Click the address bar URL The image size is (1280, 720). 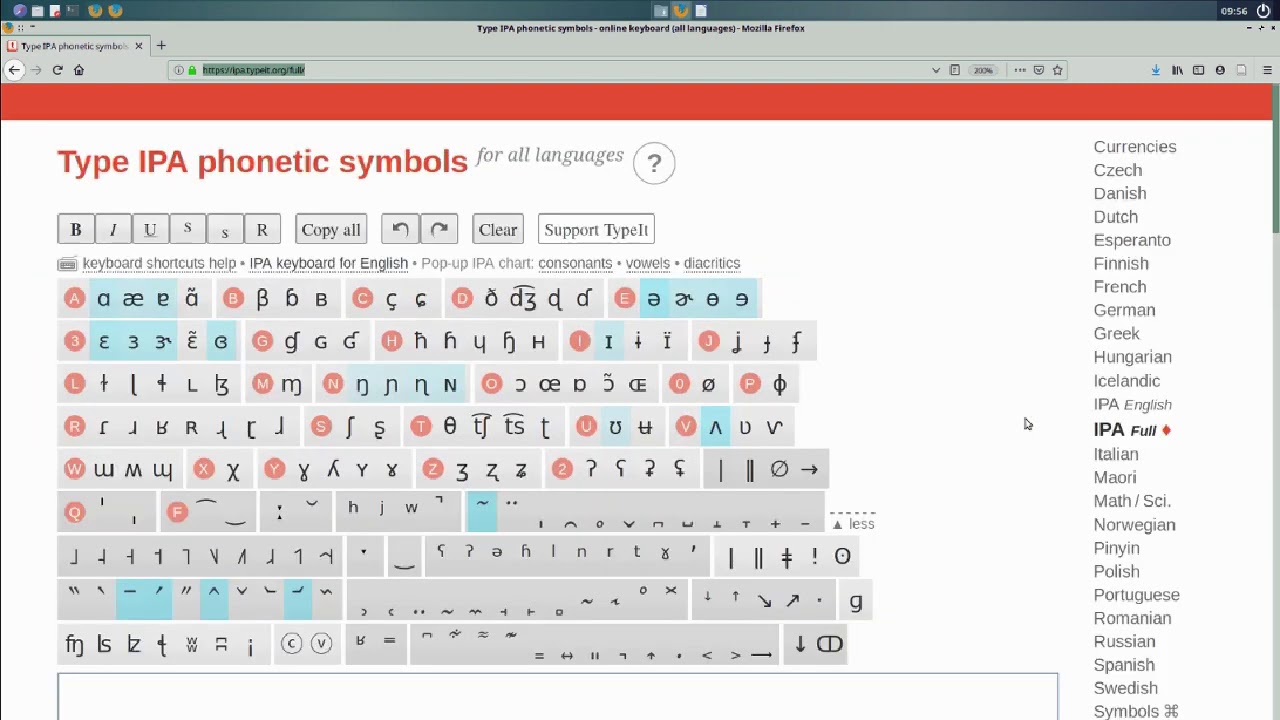point(253,70)
